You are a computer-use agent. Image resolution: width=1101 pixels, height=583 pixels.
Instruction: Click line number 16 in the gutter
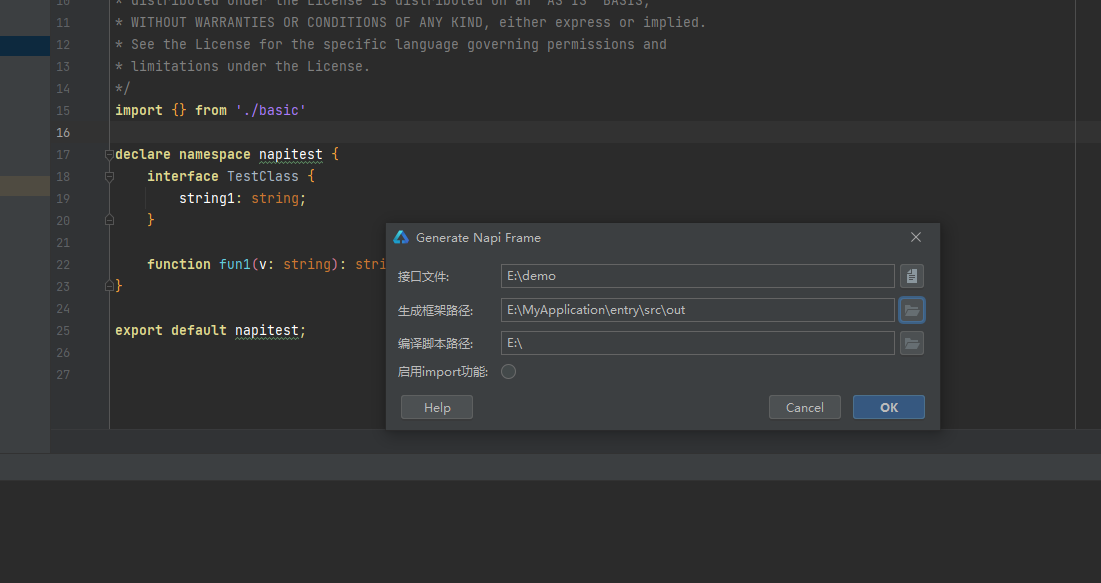coord(63,133)
